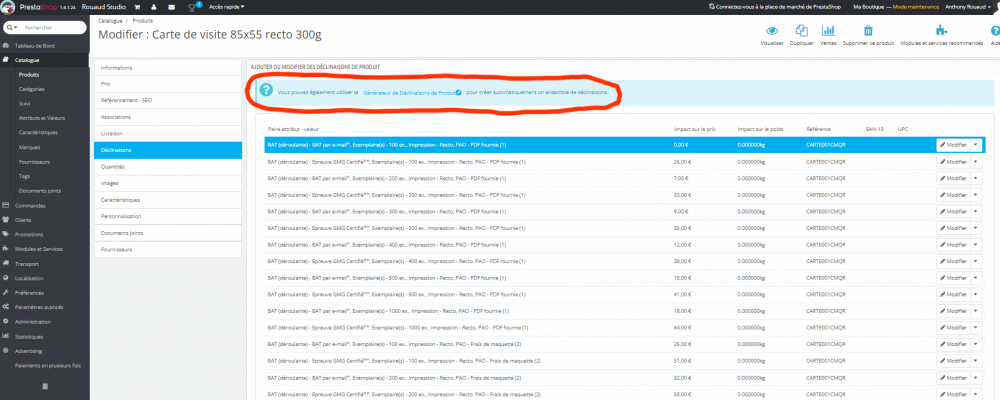
Task: Open Accès rapide dropdown
Action: tap(227, 7)
